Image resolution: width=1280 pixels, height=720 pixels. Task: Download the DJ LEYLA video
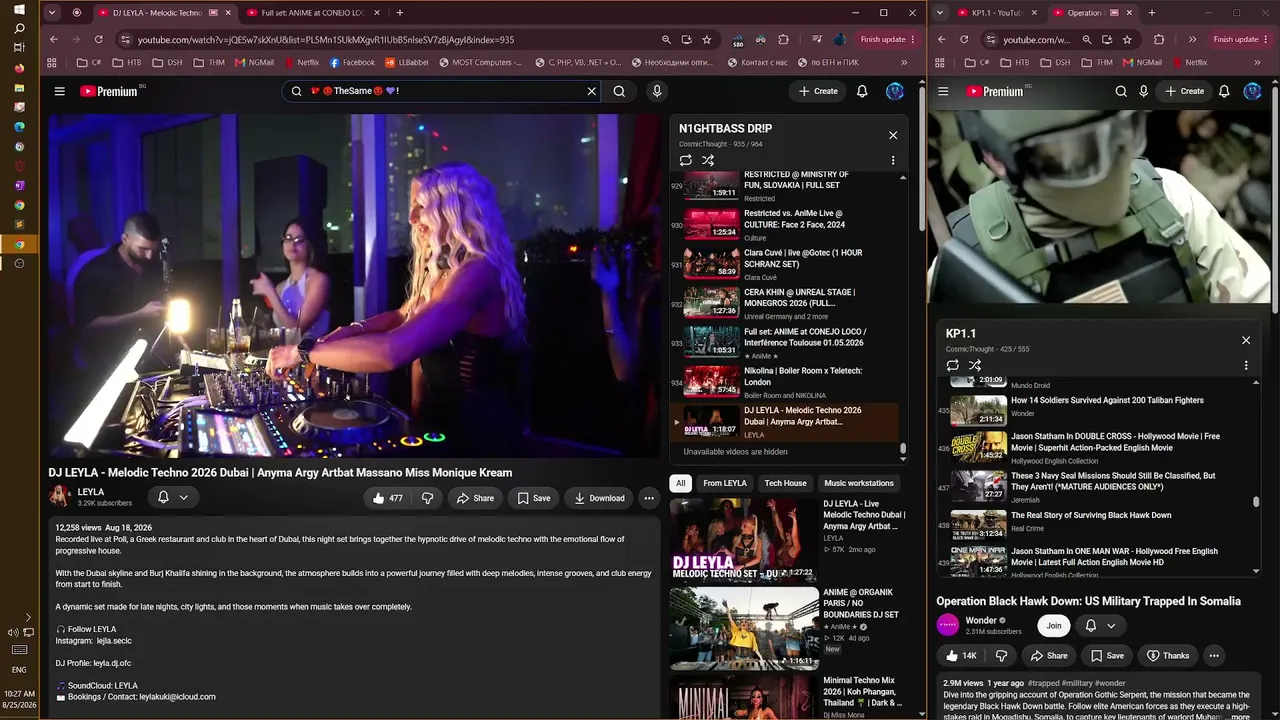(599, 498)
